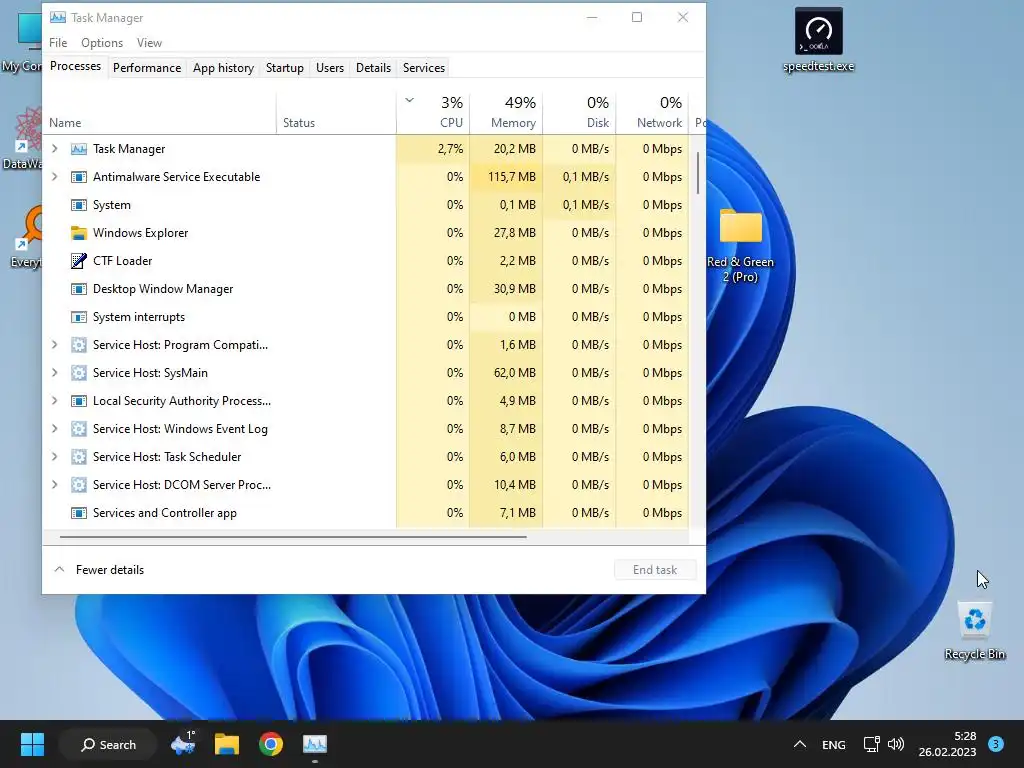This screenshot has height=768, width=1024.
Task: Switch to the Details tab
Action: [374, 68]
